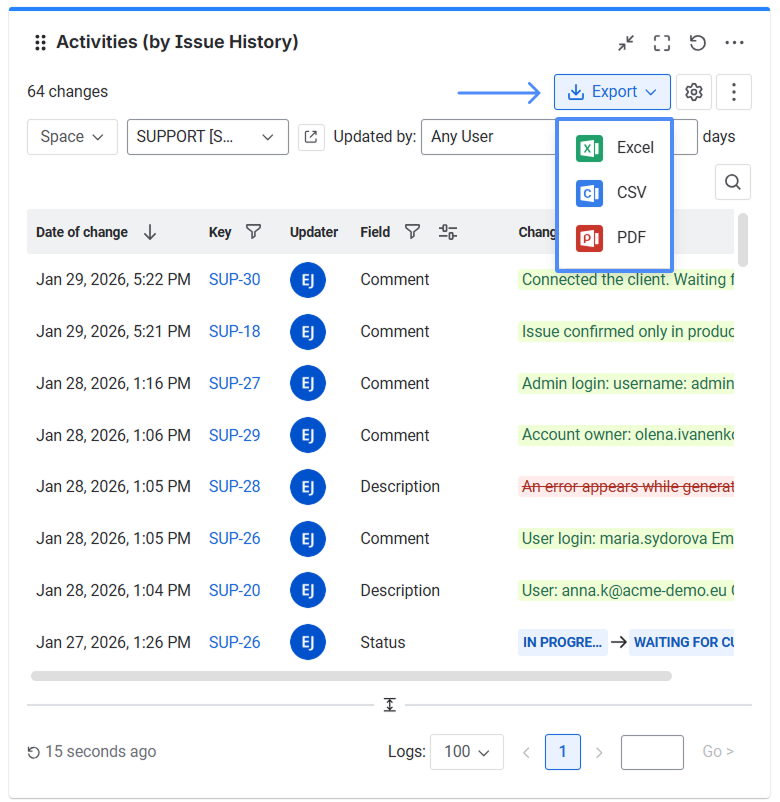The width and height of the screenshot is (780, 802).
Task: Open issue SUP-30 link
Action: tap(235, 280)
